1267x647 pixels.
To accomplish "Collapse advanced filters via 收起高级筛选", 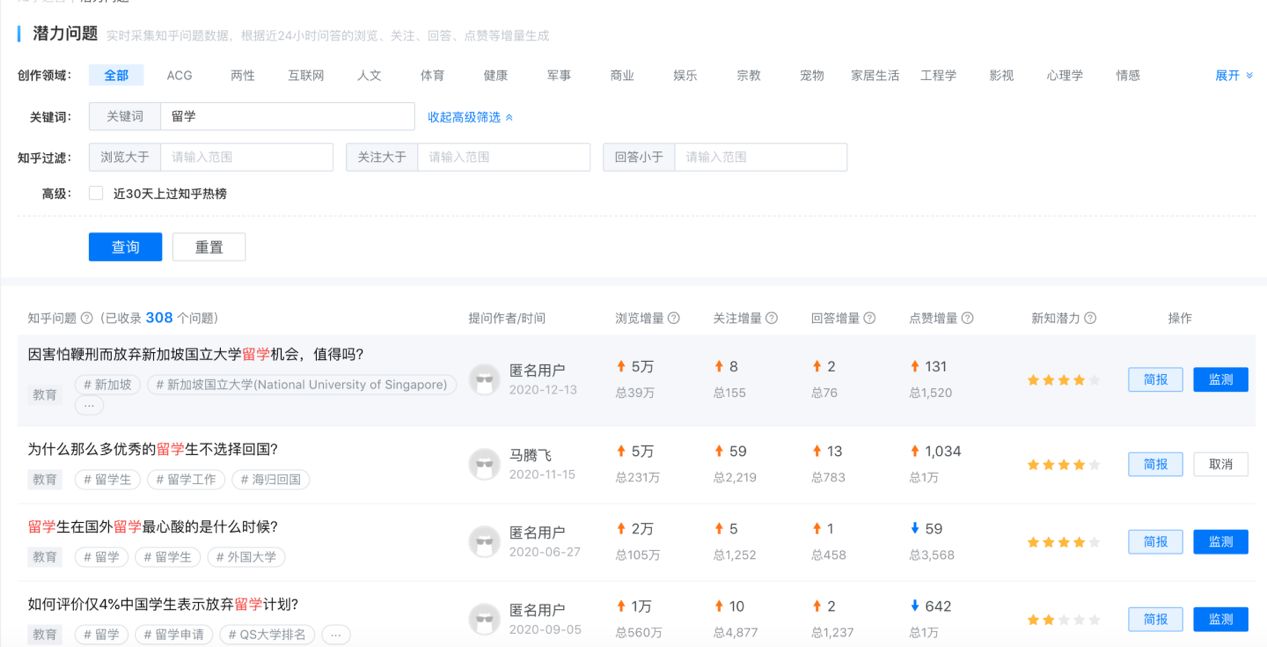I will (x=470, y=117).
